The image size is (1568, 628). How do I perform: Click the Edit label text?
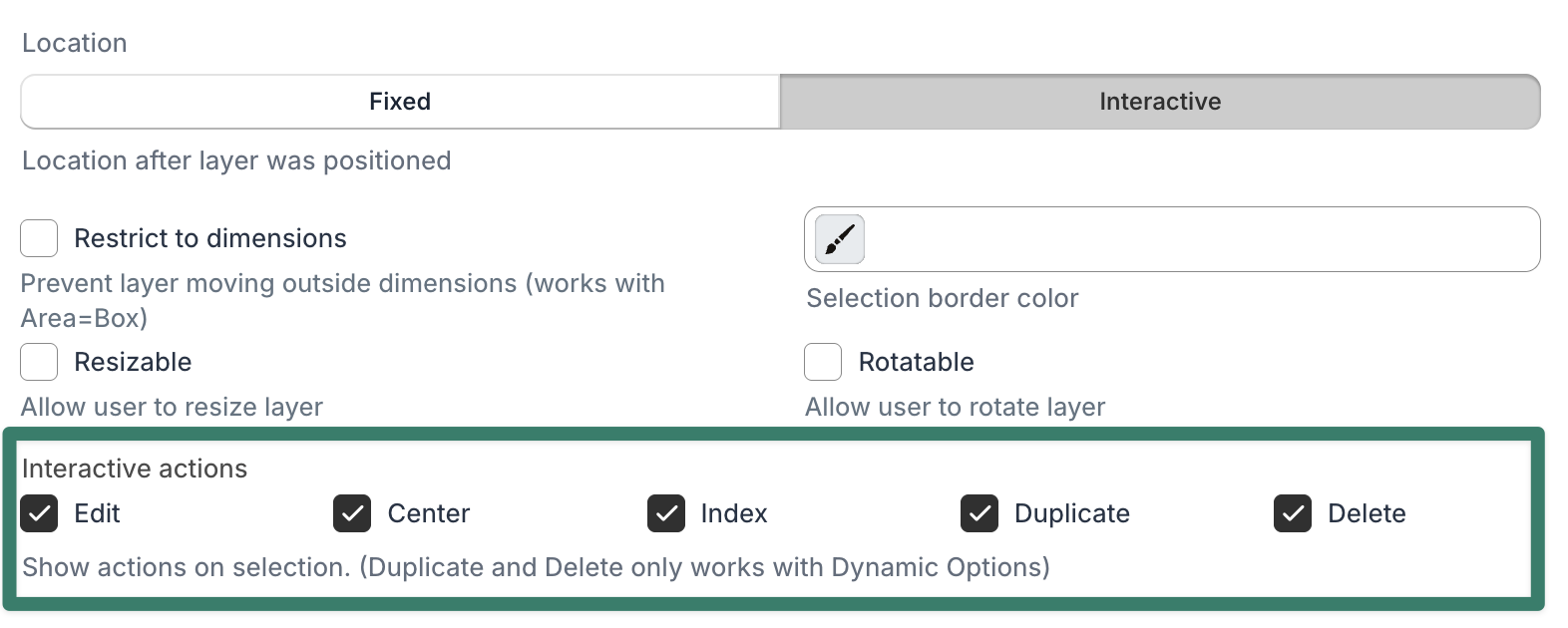point(97,513)
